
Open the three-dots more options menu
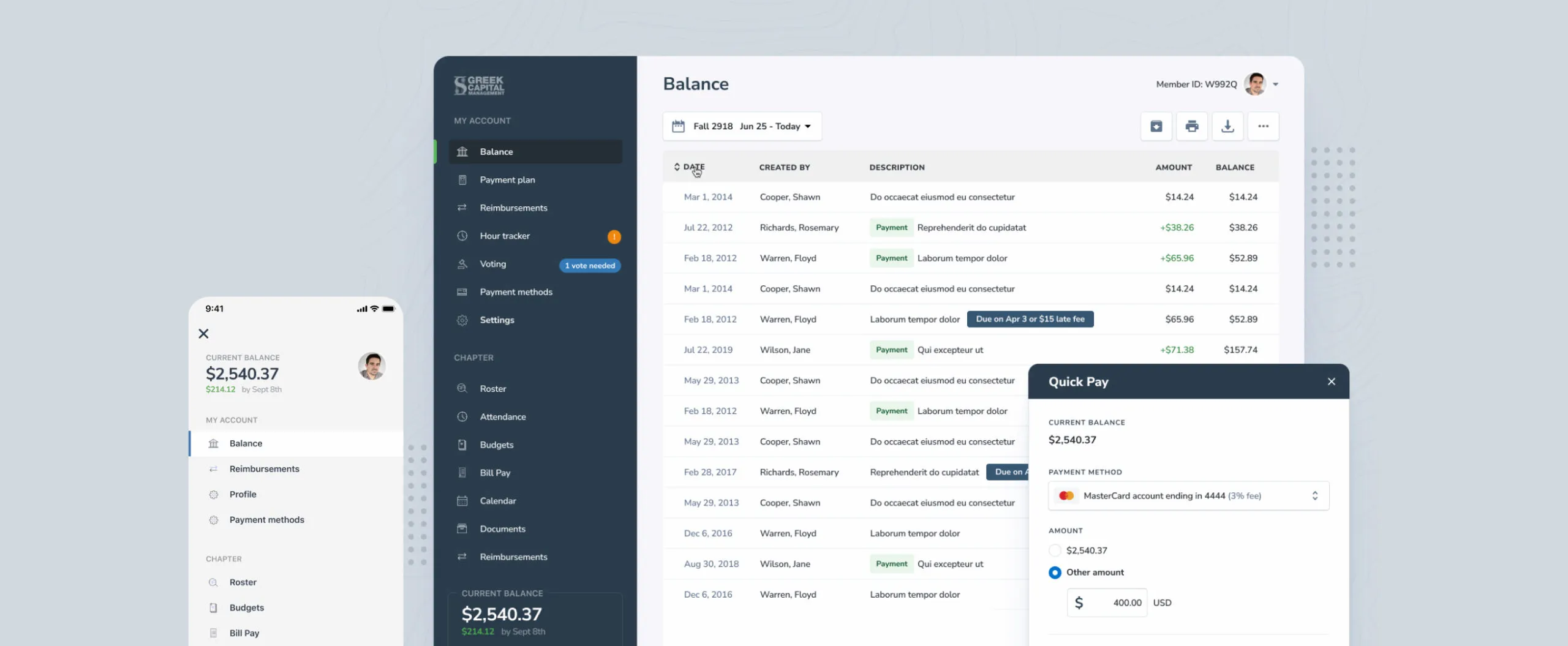coord(1263,126)
